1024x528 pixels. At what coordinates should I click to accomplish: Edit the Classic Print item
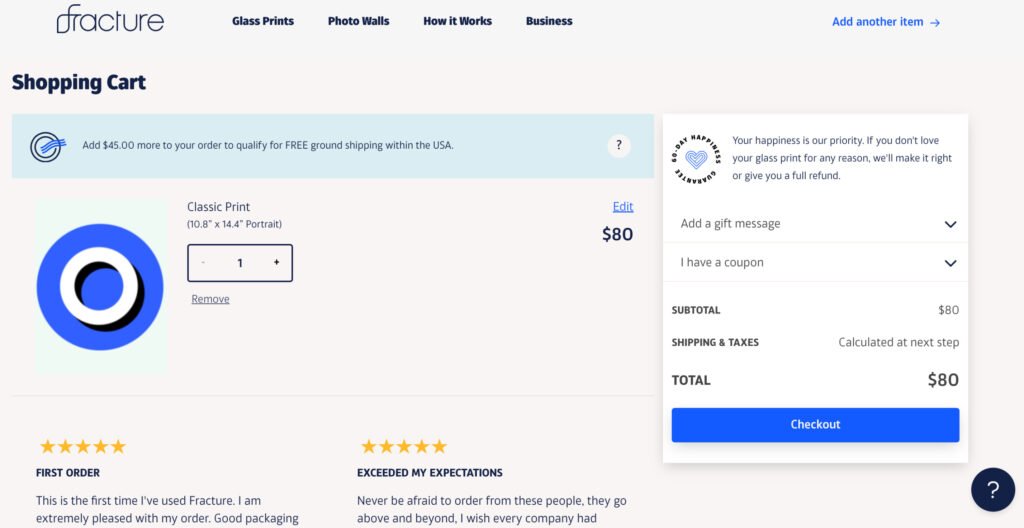(x=623, y=207)
